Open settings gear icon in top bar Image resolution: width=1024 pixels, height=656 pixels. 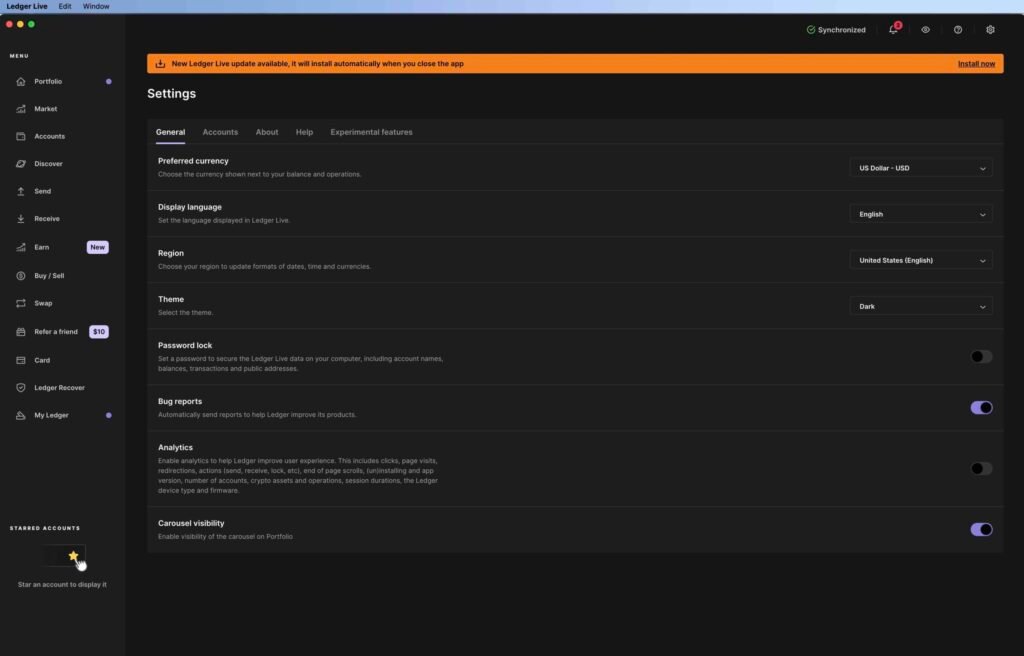990,29
